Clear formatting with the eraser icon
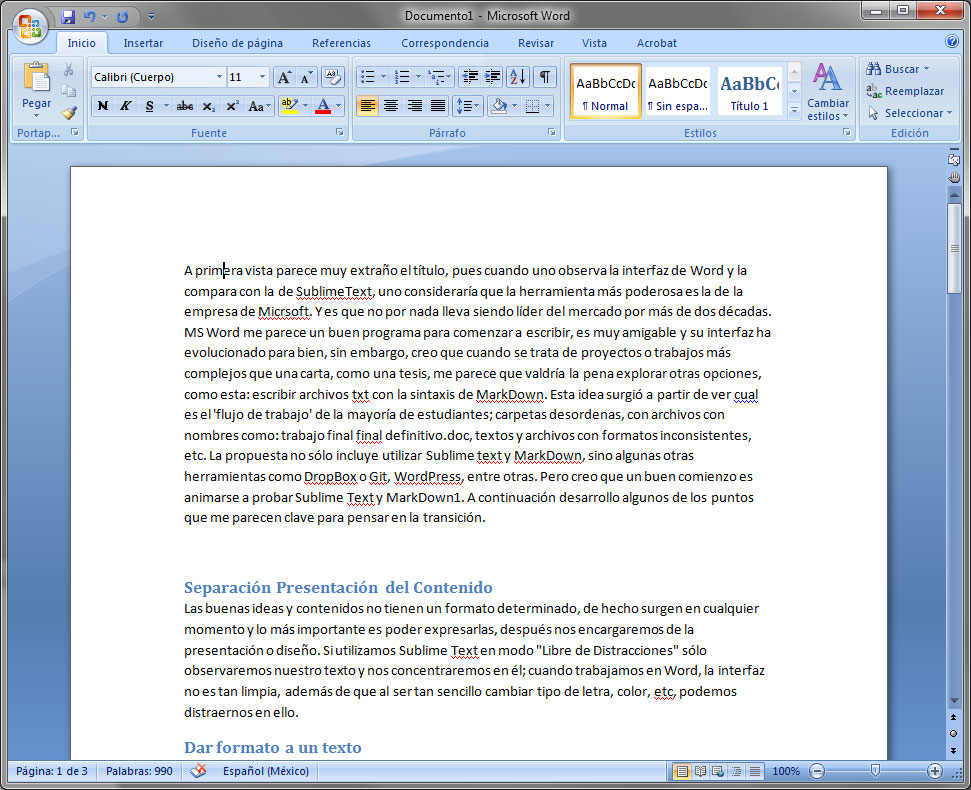Image resolution: width=971 pixels, height=790 pixels. click(x=333, y=77)
